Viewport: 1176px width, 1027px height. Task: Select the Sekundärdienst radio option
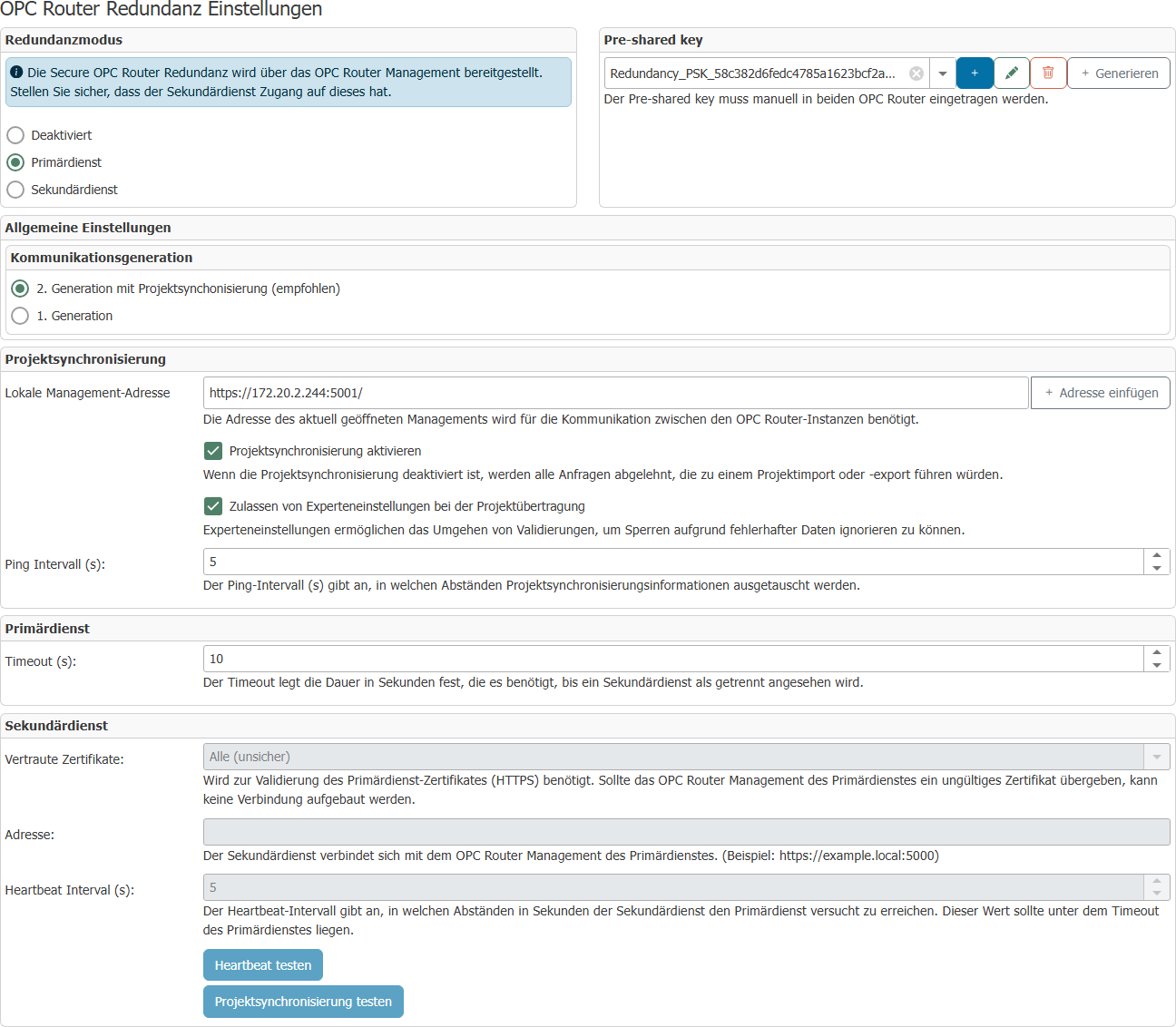tap(15, 190)
